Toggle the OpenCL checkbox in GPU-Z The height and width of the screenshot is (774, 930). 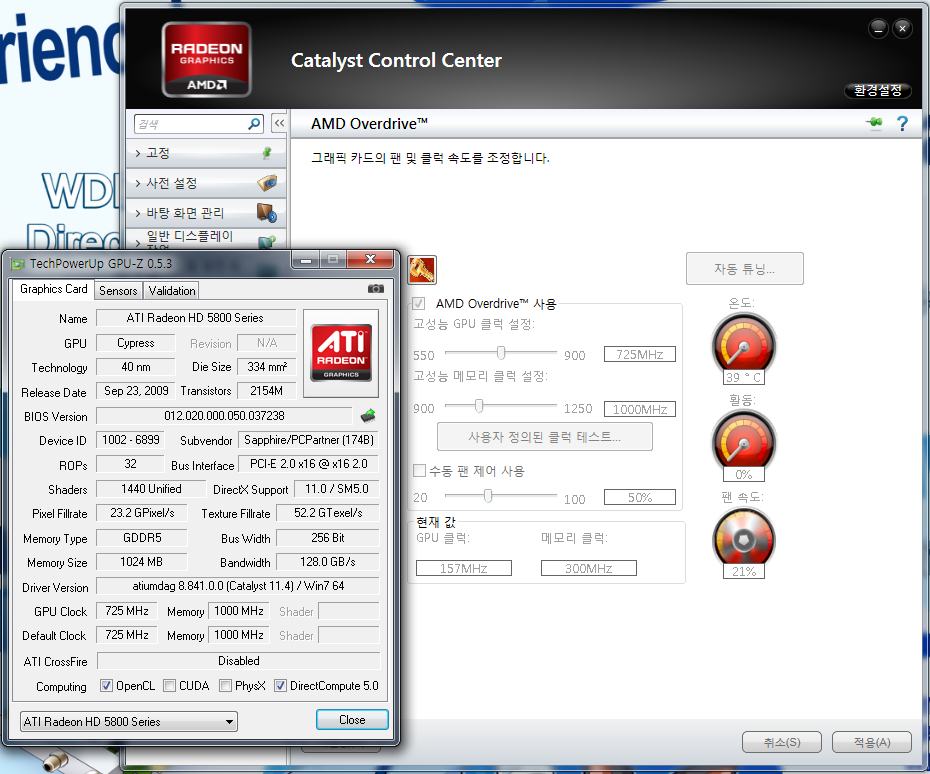106,686
